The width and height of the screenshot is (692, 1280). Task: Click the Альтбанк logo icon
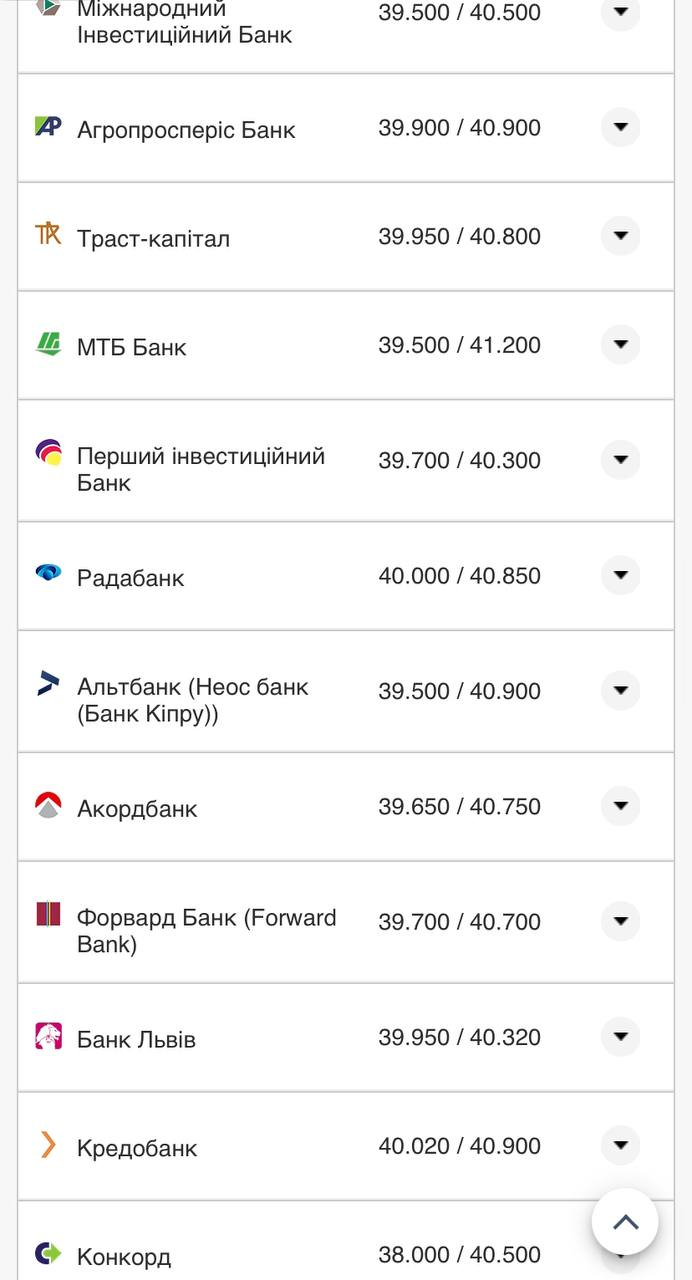coord(48,684)
